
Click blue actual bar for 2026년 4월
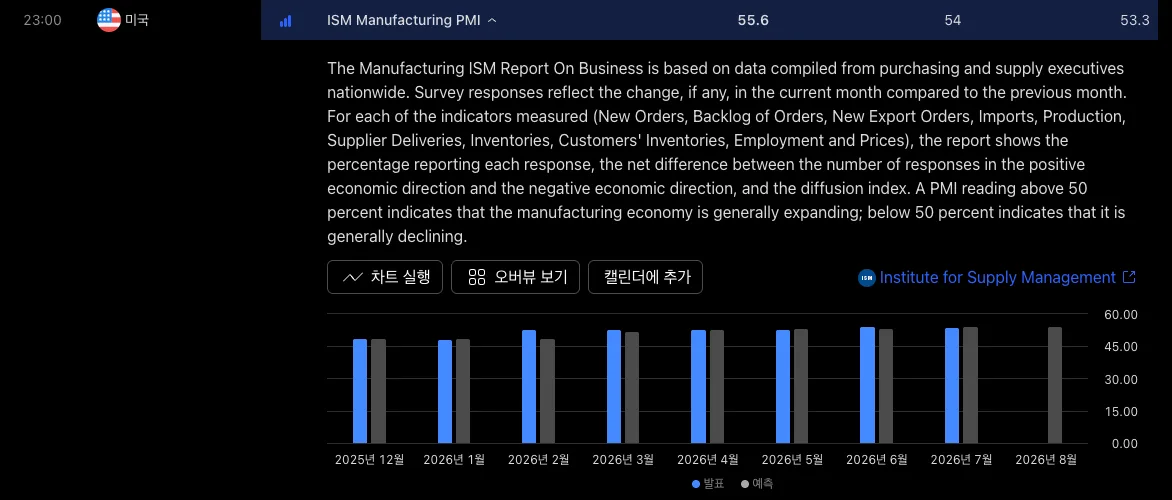698,387
